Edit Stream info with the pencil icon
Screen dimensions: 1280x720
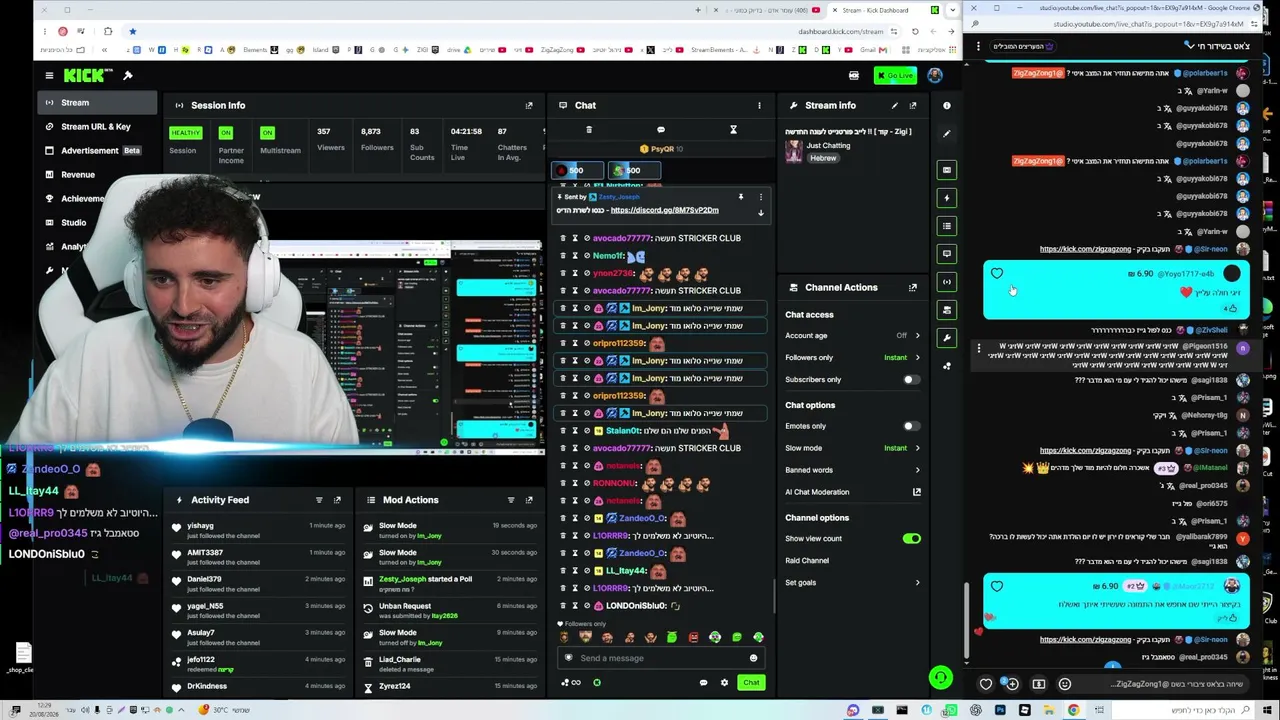(895, 105)
